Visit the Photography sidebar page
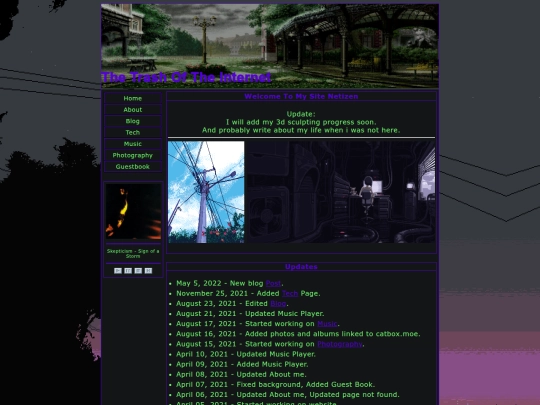The width and height of the screenshot is (540, 405). (x=133, y=155)
